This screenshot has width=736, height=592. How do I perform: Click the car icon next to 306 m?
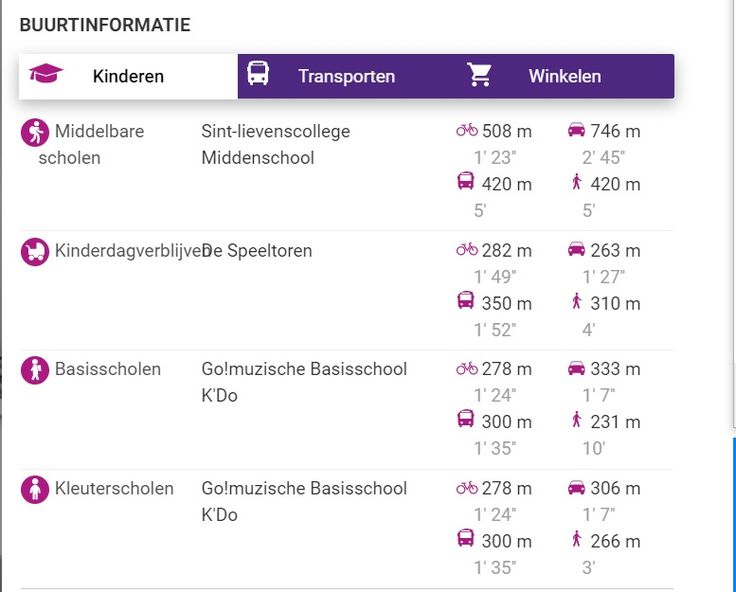[576, 487]
